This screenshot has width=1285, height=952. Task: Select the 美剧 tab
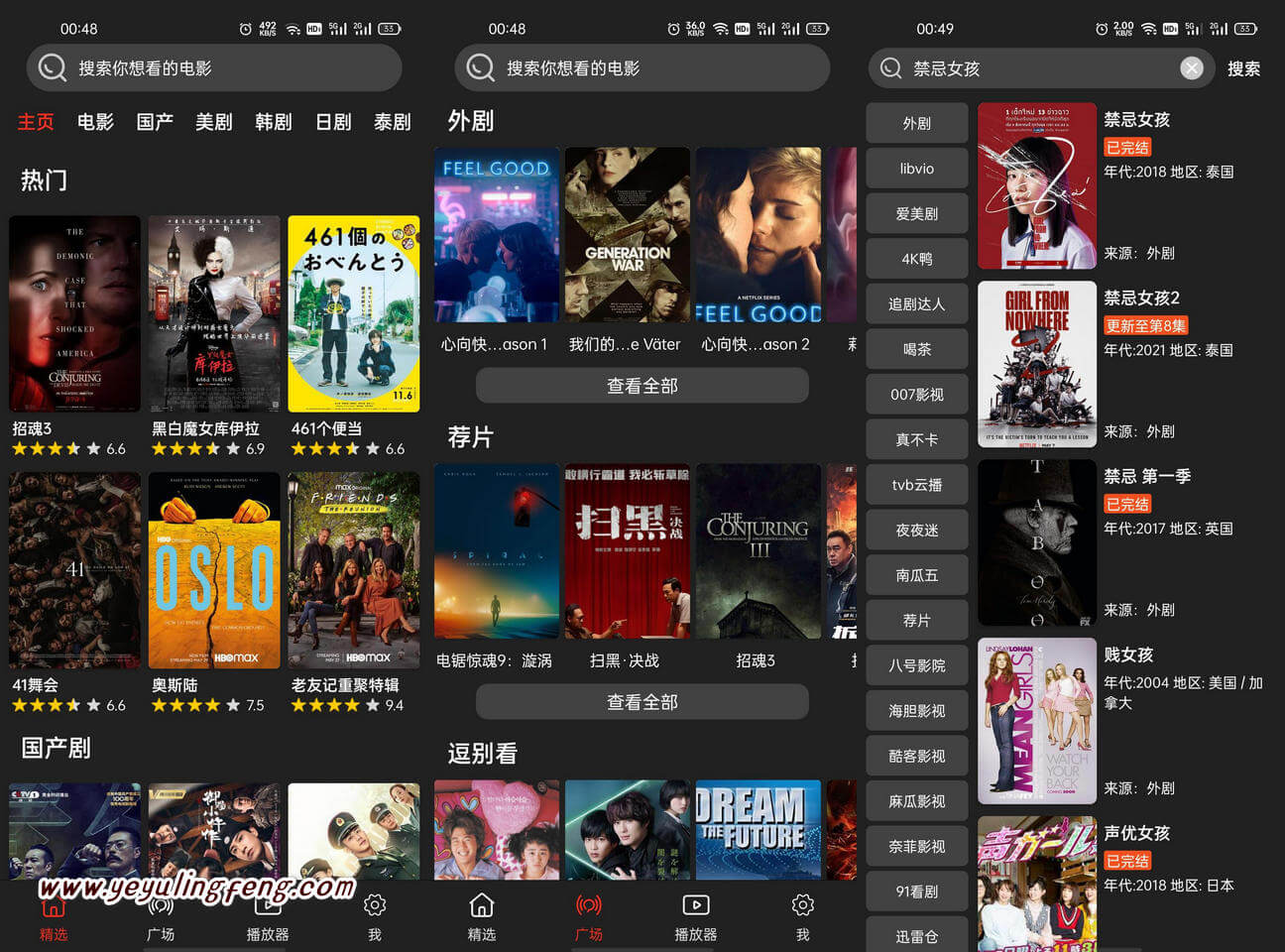coord(214,122)
